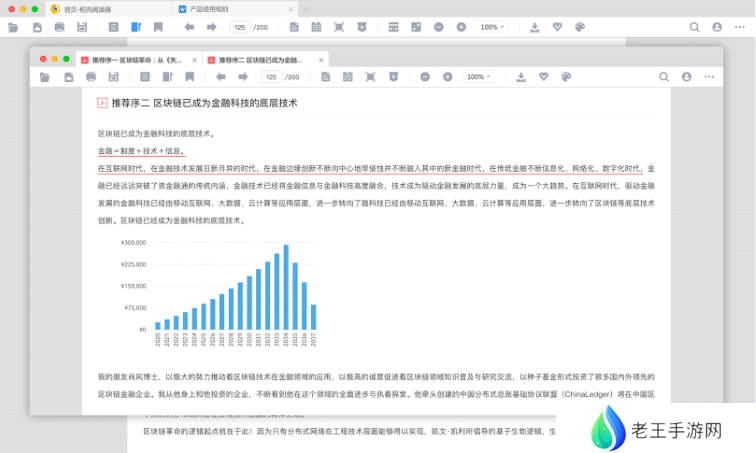Click presentation icon in back window toolbar
Image resolution: width=756 pixels, height=453 pixels.
pos(362,27)
